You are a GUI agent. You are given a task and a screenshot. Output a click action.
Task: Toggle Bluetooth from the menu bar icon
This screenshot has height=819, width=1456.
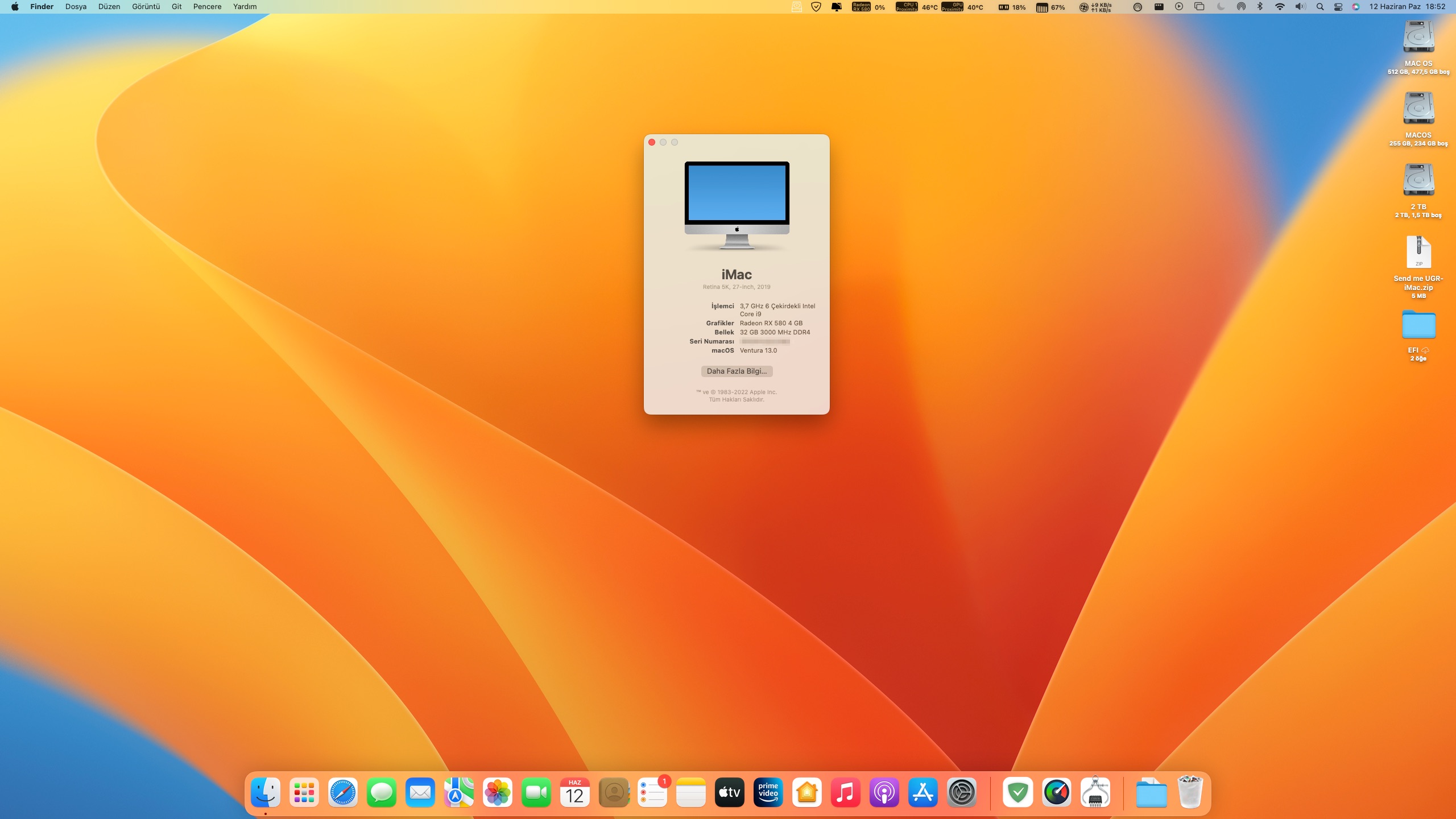[x=1260, y=7]
